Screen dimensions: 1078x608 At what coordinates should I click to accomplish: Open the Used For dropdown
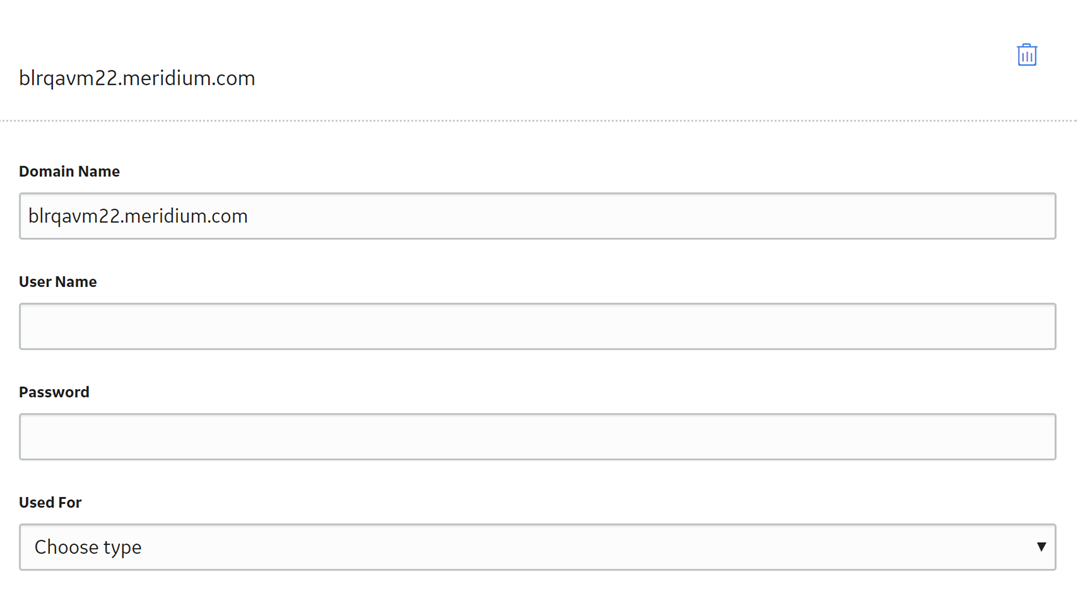(x=538, y=547)
